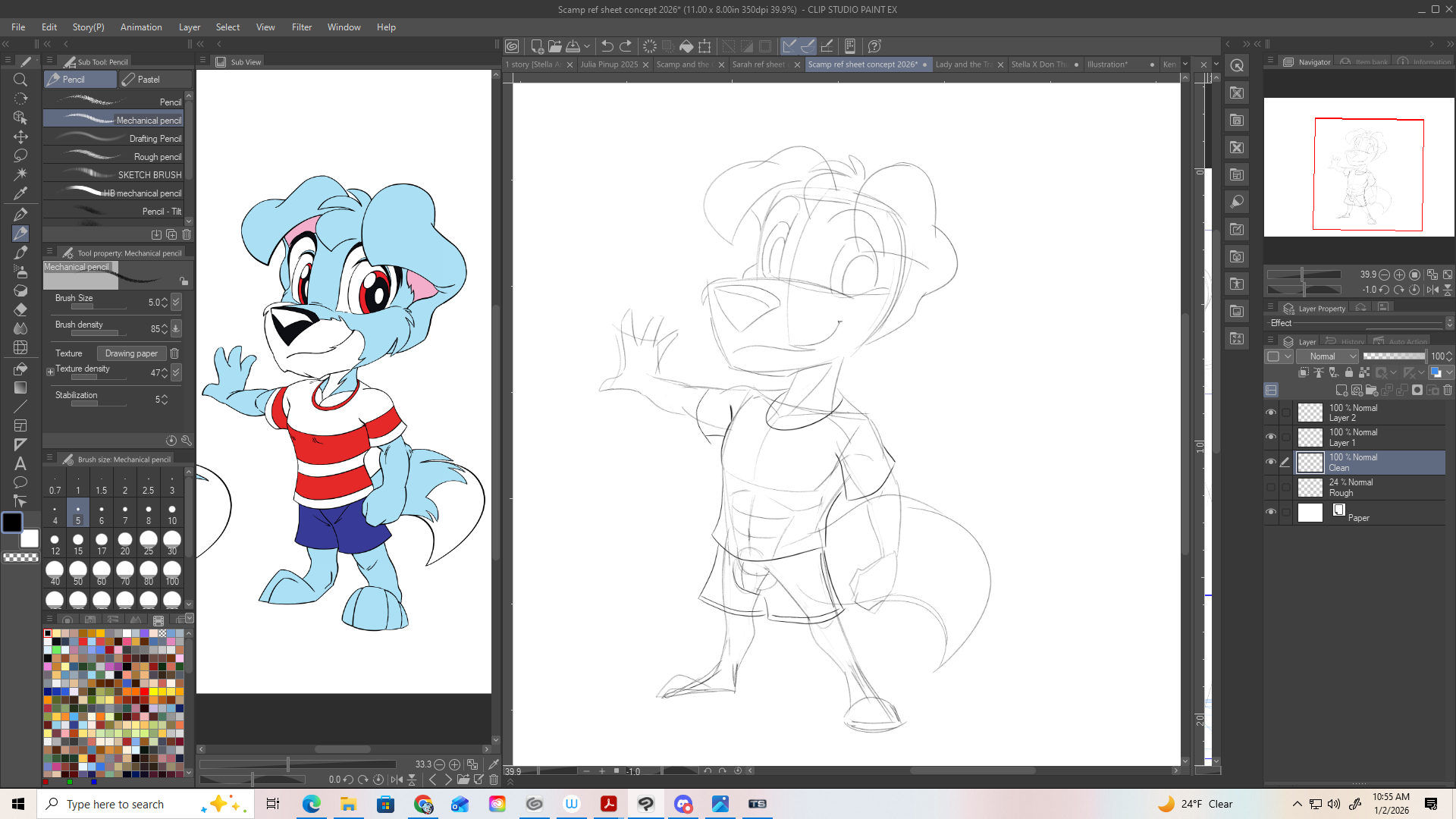Show the Rough layer
Image resolution: width=1456 pixels, height=819 pixels.
tap(1271, 488)
